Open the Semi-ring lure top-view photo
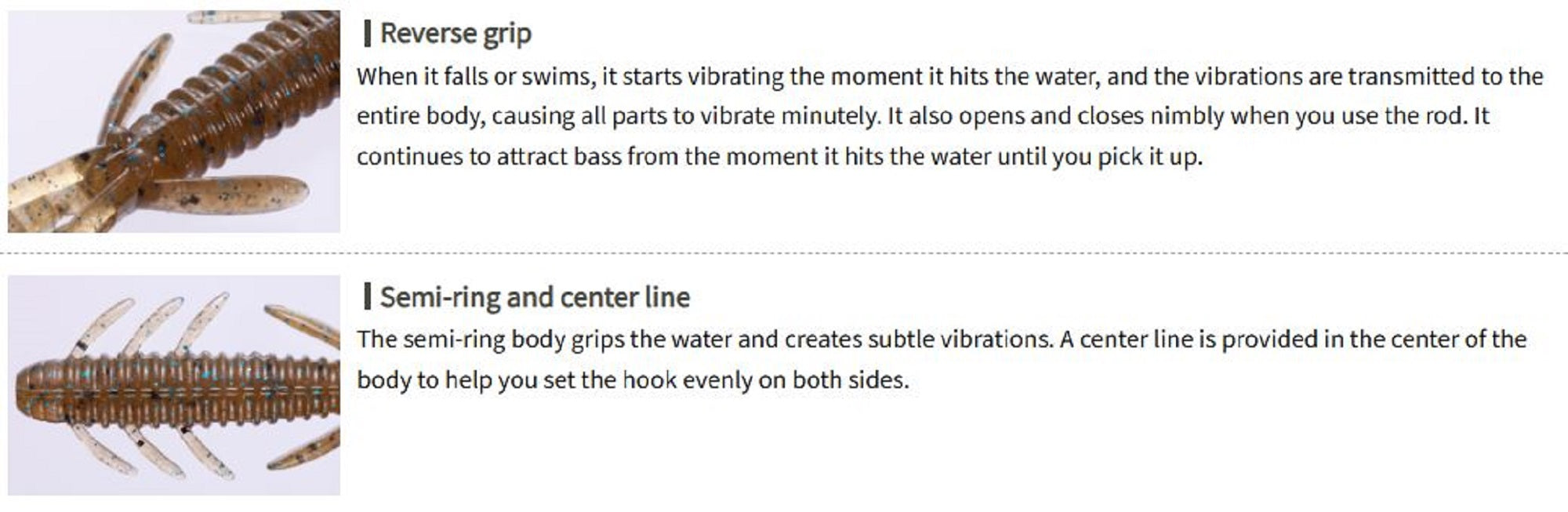1568x512 pixels. coord(174,385)
